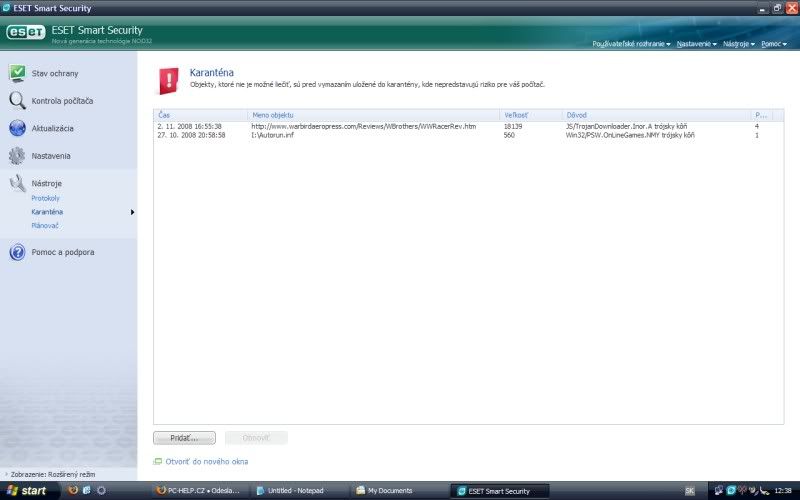Click the JS/TrojanDownloader.Inor.A reason cell
800x500 pixels.
626,126
